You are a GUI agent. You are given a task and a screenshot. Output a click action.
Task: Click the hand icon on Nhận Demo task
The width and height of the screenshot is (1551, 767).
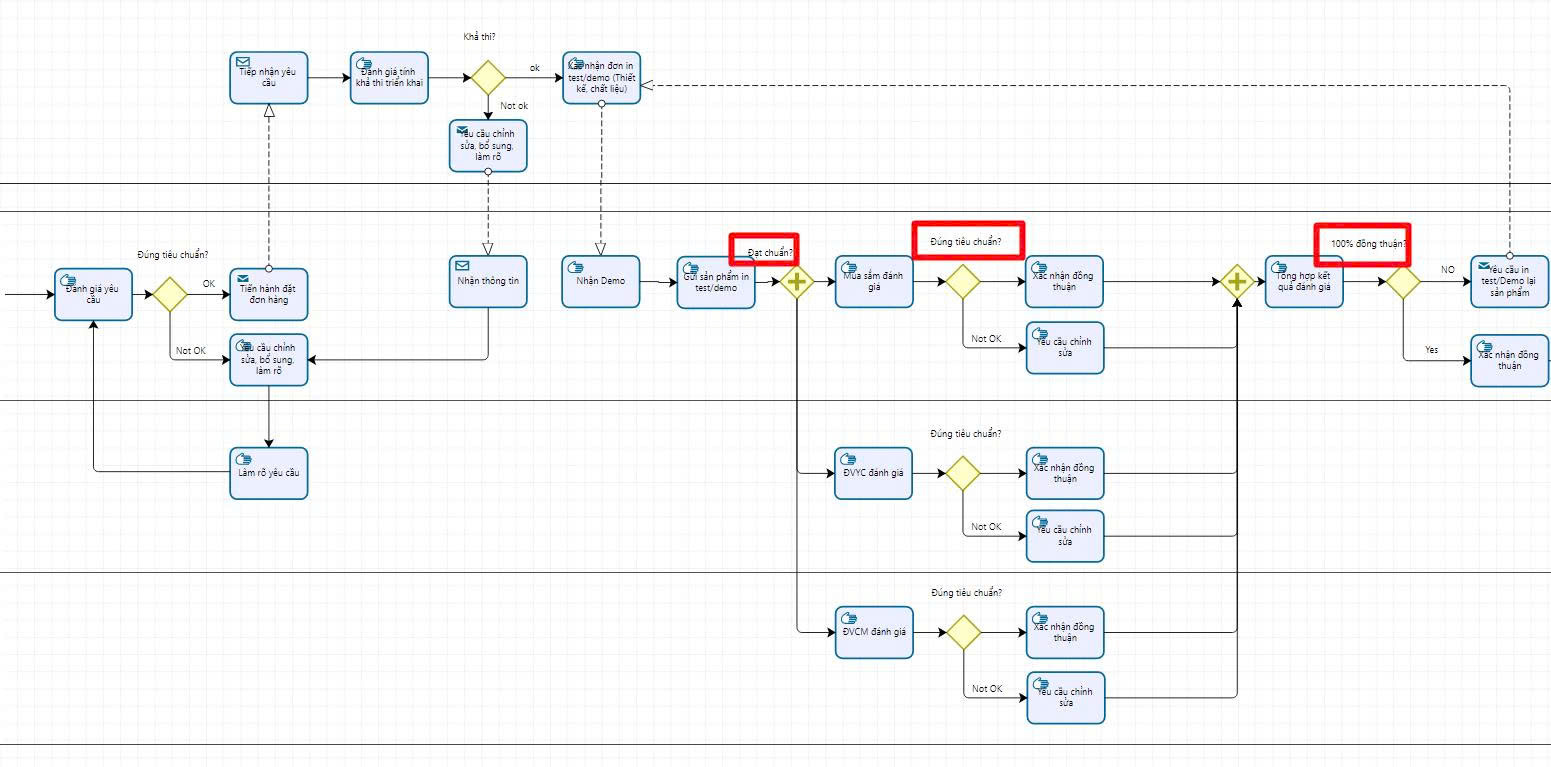[576, 266]
